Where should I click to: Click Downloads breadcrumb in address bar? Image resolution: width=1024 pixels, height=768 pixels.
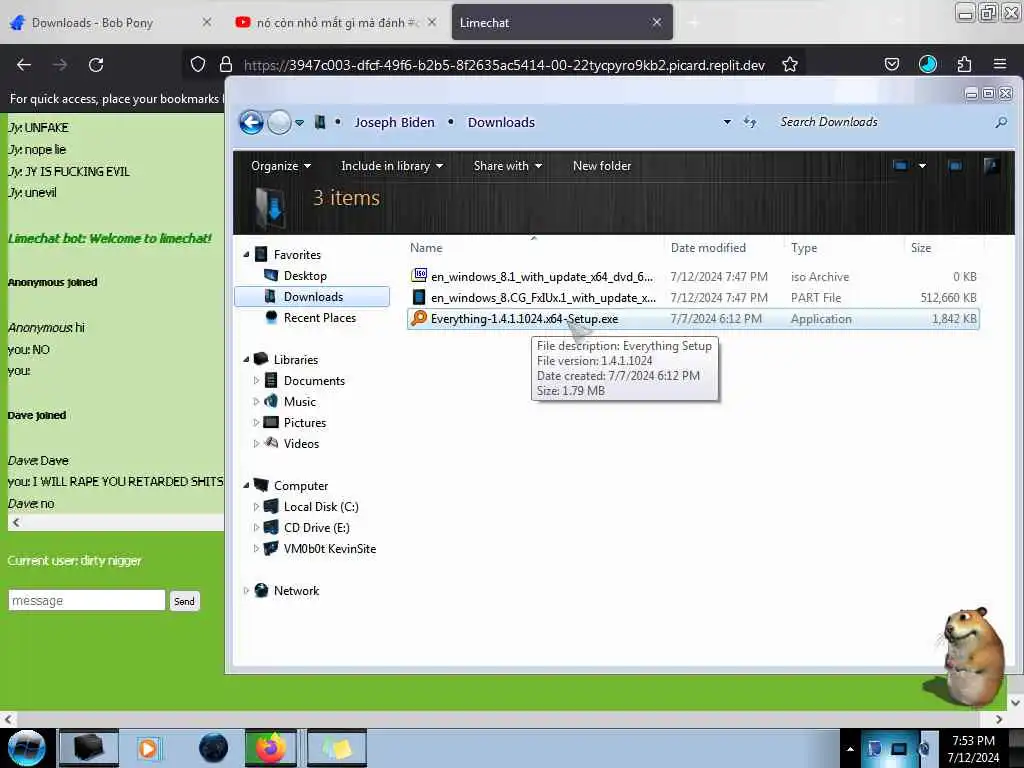tap(501, 122)
